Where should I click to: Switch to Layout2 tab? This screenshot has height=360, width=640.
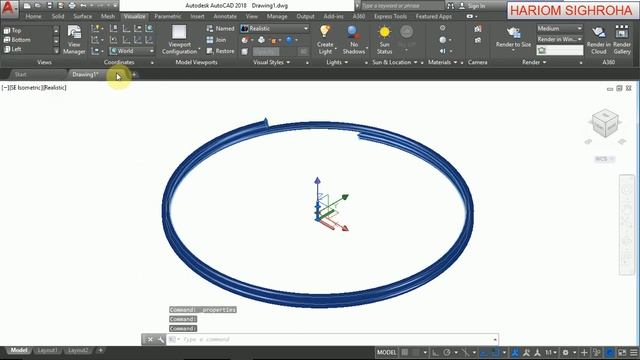tap(78, 350)
